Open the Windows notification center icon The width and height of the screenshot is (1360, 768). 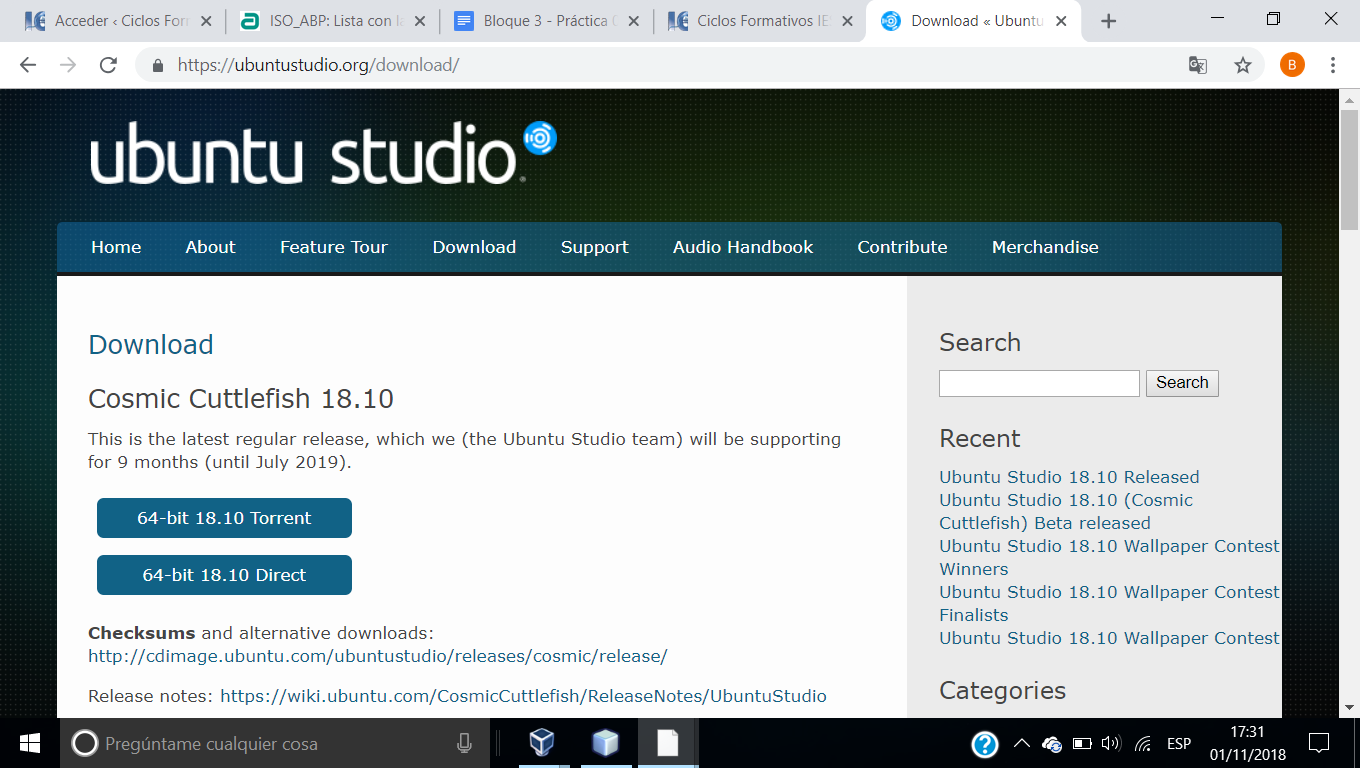pyautogui.click(x=1319, y=743)
